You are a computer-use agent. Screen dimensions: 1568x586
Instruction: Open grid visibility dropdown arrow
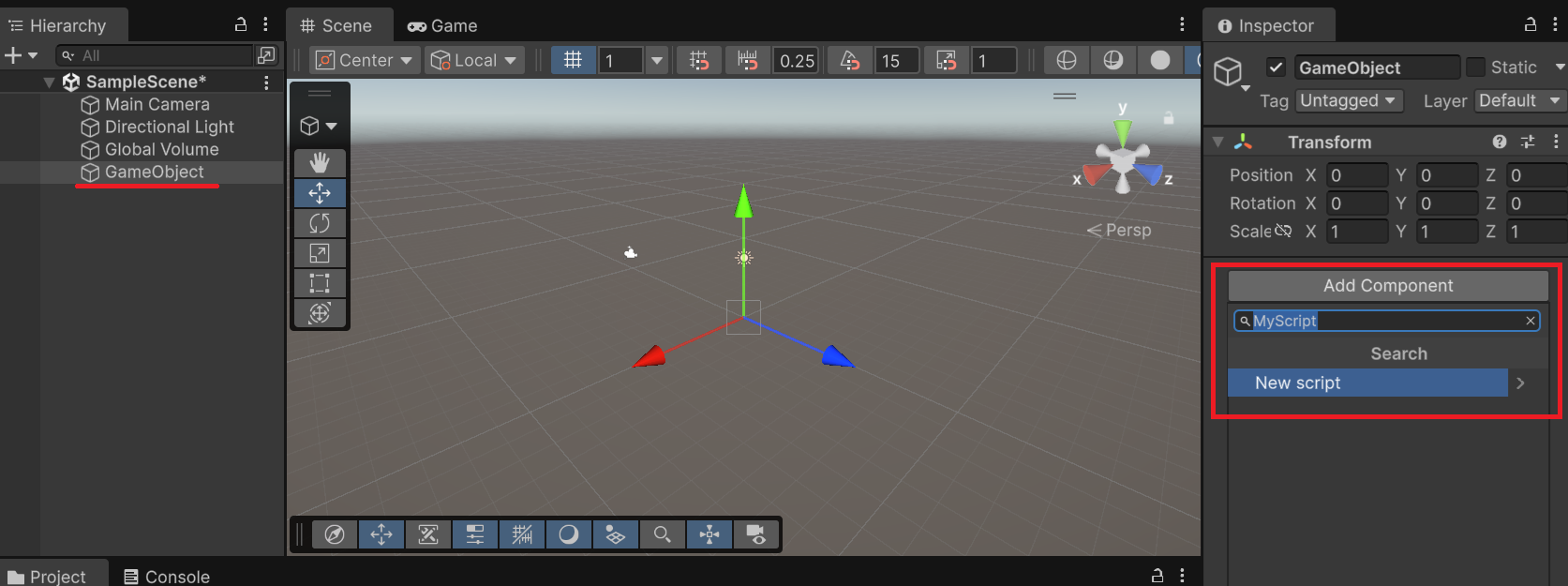click(x=657, y=61)
